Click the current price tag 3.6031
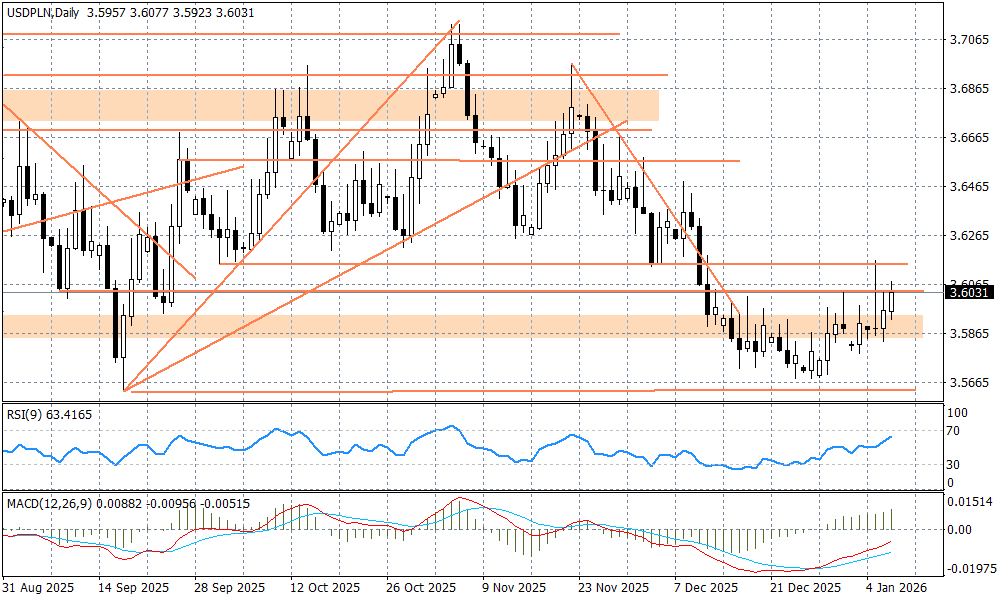Viewport: 1000px width, 600px height. point(968,293)
